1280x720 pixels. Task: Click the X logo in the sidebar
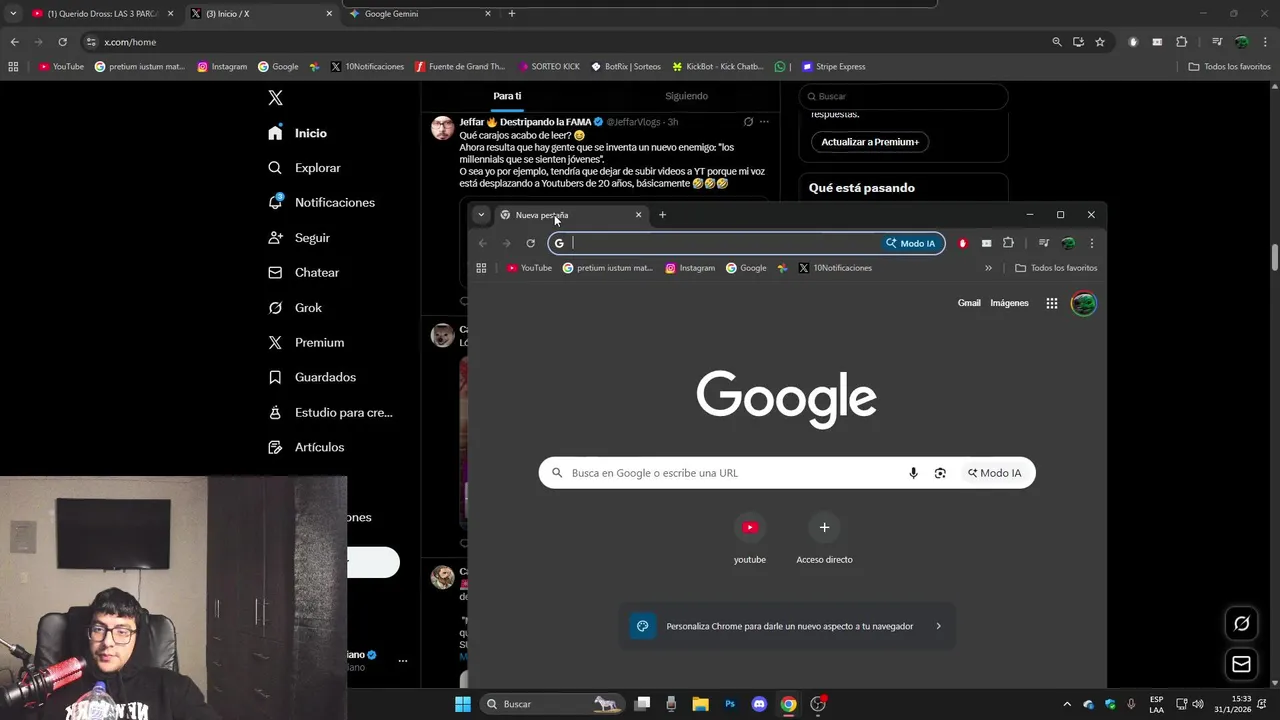click(276, 98)
